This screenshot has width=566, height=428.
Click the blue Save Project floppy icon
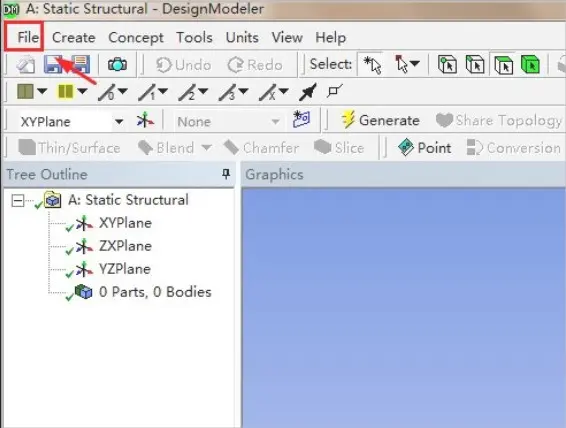[54, 64]
